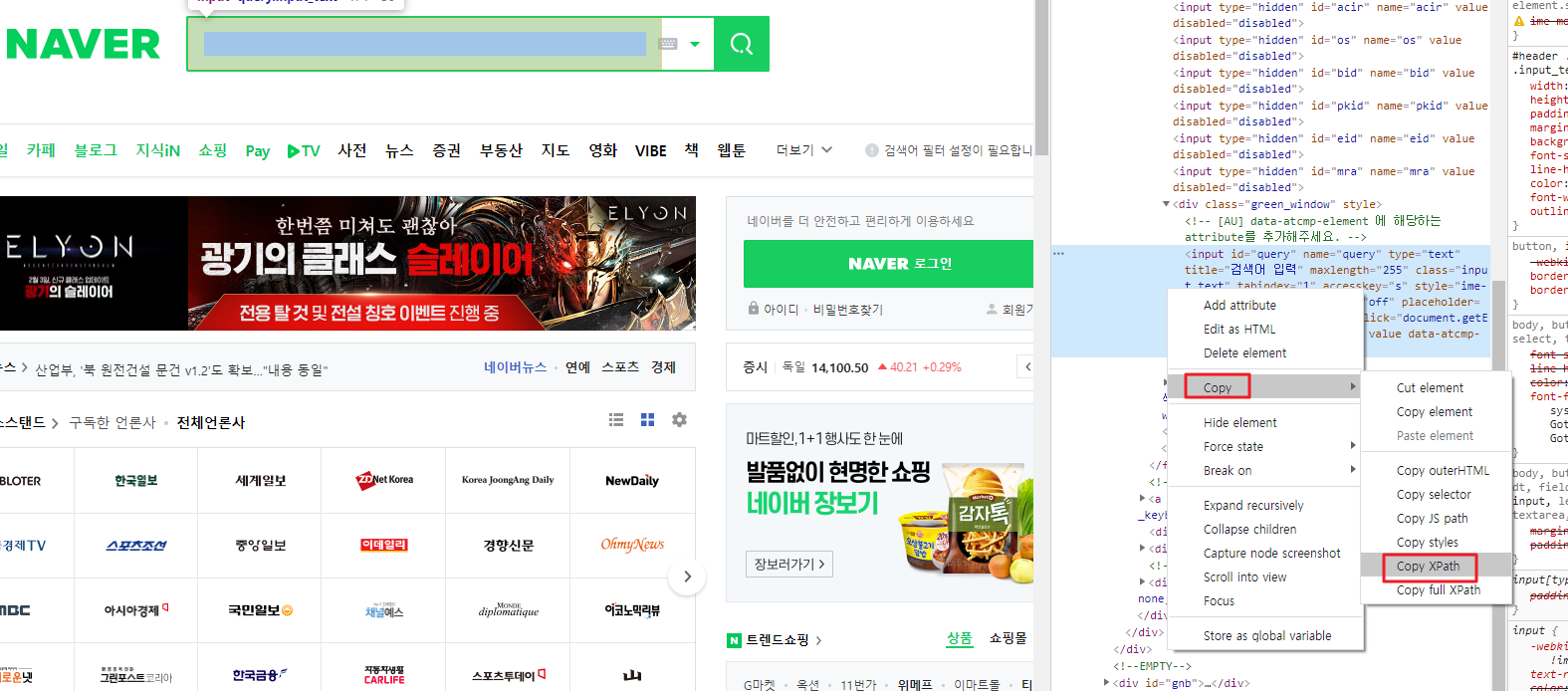This screenshot has width=1568, height=691.
Task: Collapse the div green_window DOM node
Action: (1166, 204)
